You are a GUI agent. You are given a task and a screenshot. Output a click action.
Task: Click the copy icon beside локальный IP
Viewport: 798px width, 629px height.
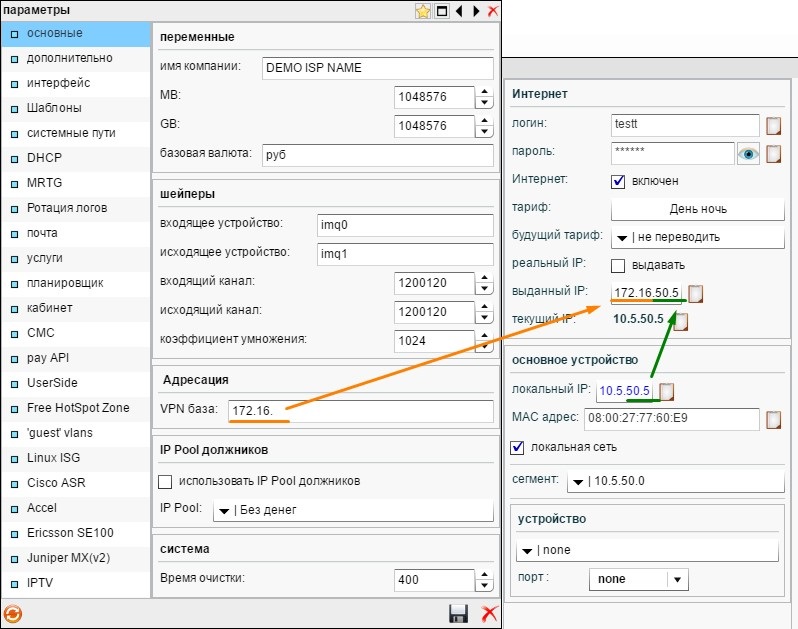coord(667,391)
